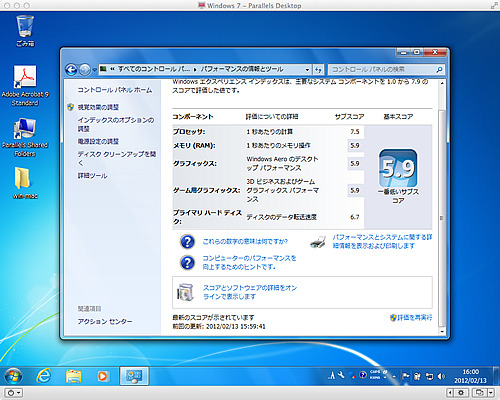
Task: Go to コントロール パネル ホーム
Action: pos(115,90)
